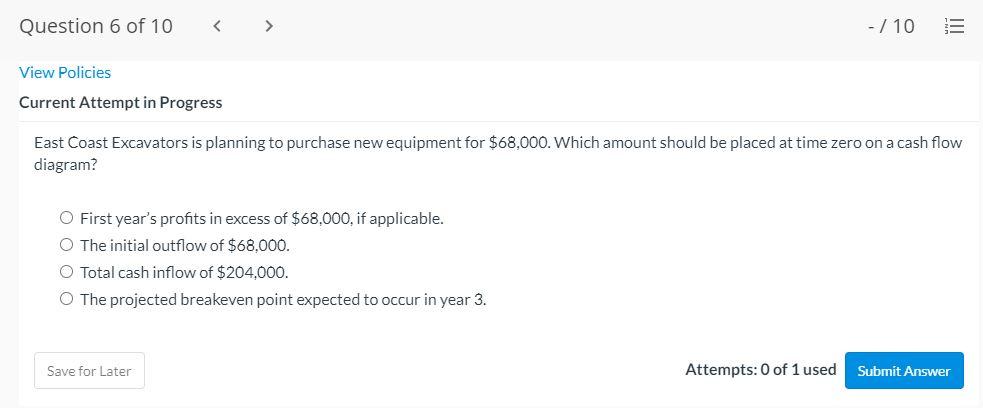Click the "projected breakeven point" answer label
The width and height of the screenshot is (983, 408).
tap(283, 299)
